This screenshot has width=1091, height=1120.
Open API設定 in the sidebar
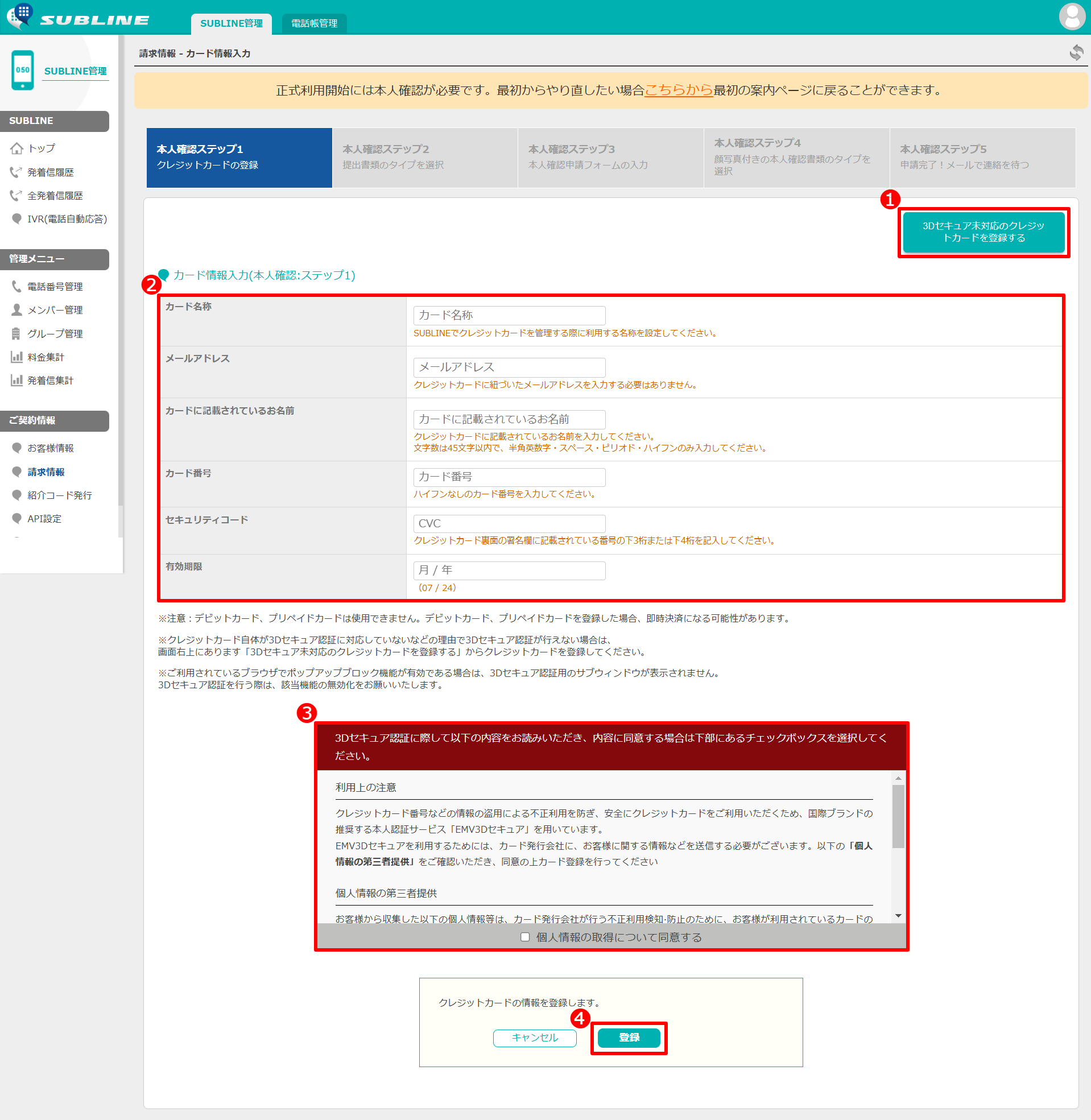coord(44,518)
